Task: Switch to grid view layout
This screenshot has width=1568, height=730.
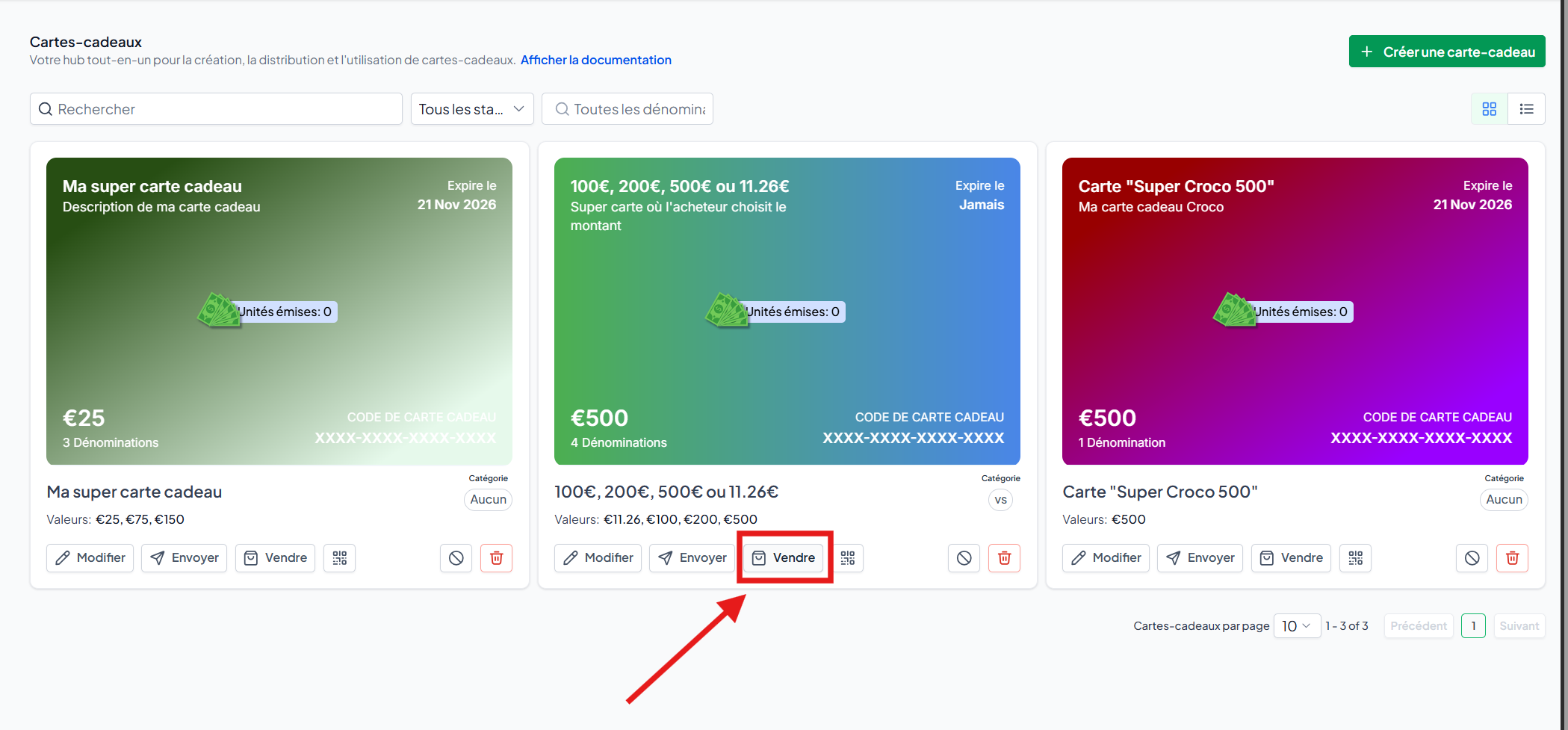Action: 1489,109
